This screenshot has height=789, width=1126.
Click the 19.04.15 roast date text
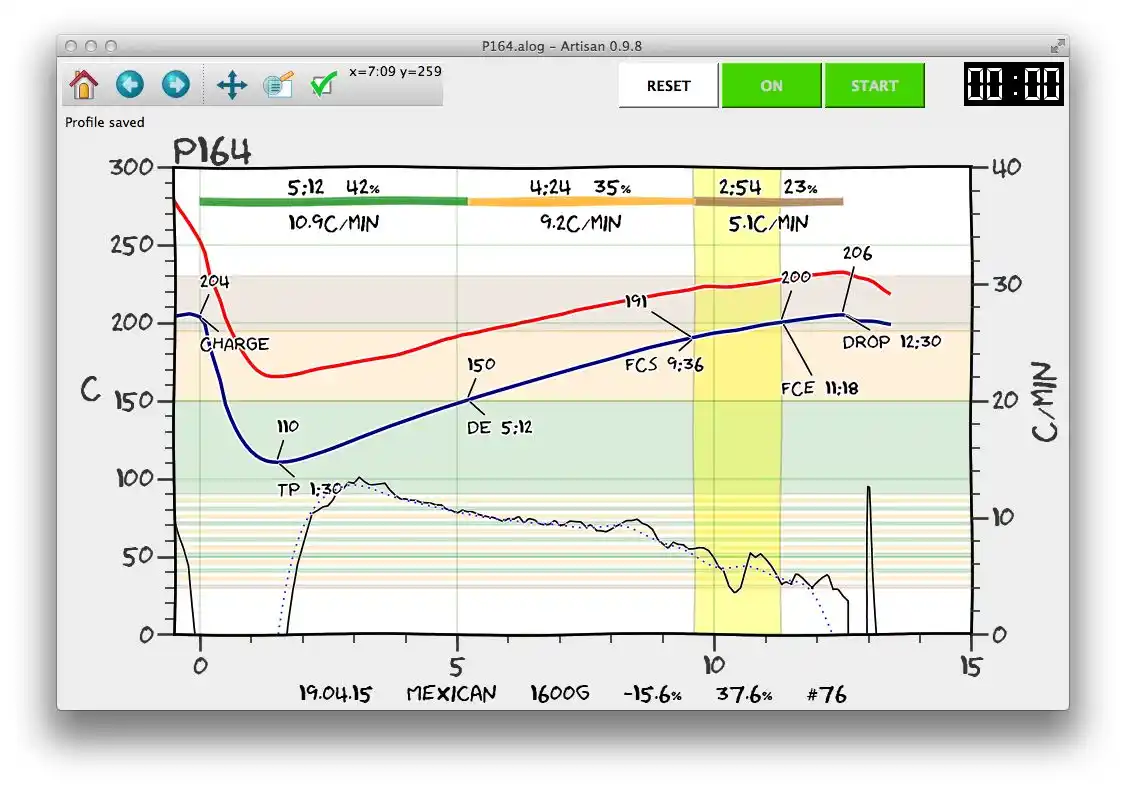point(335,694)
